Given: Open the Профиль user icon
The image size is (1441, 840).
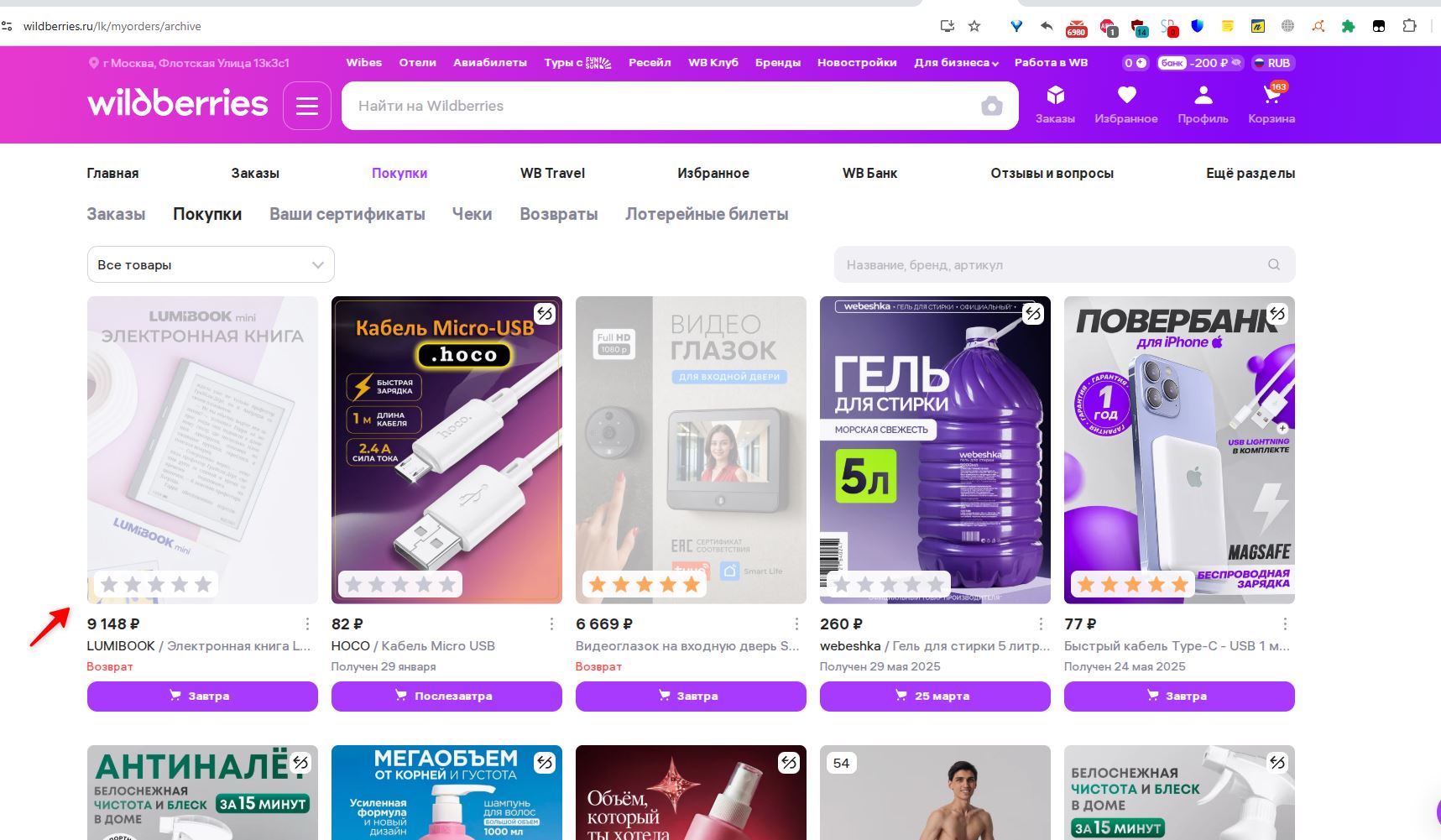Looking at the screenshot, I should (x=1203, y=105).
